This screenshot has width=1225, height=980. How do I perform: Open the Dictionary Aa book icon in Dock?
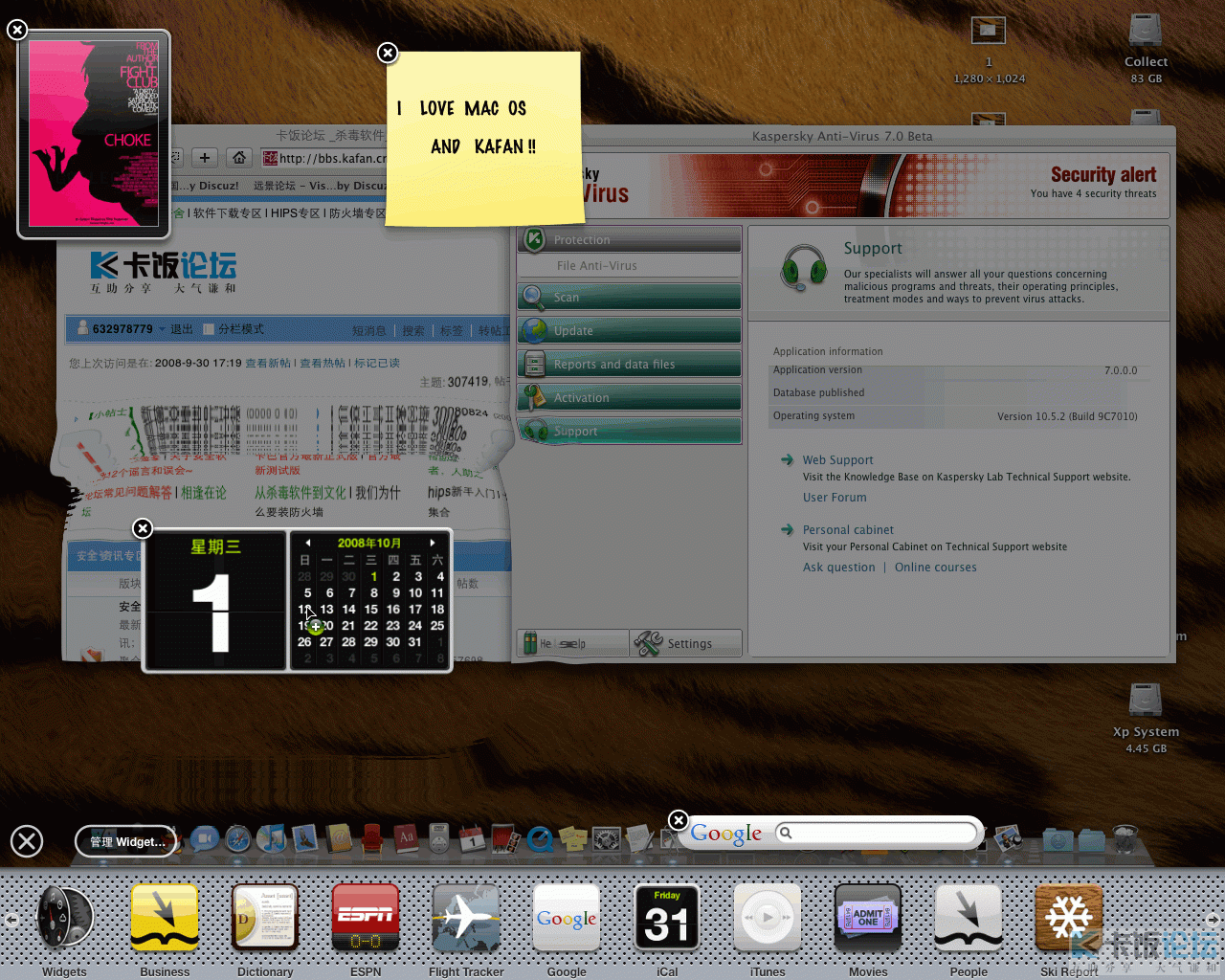click(x=405, y=839)
